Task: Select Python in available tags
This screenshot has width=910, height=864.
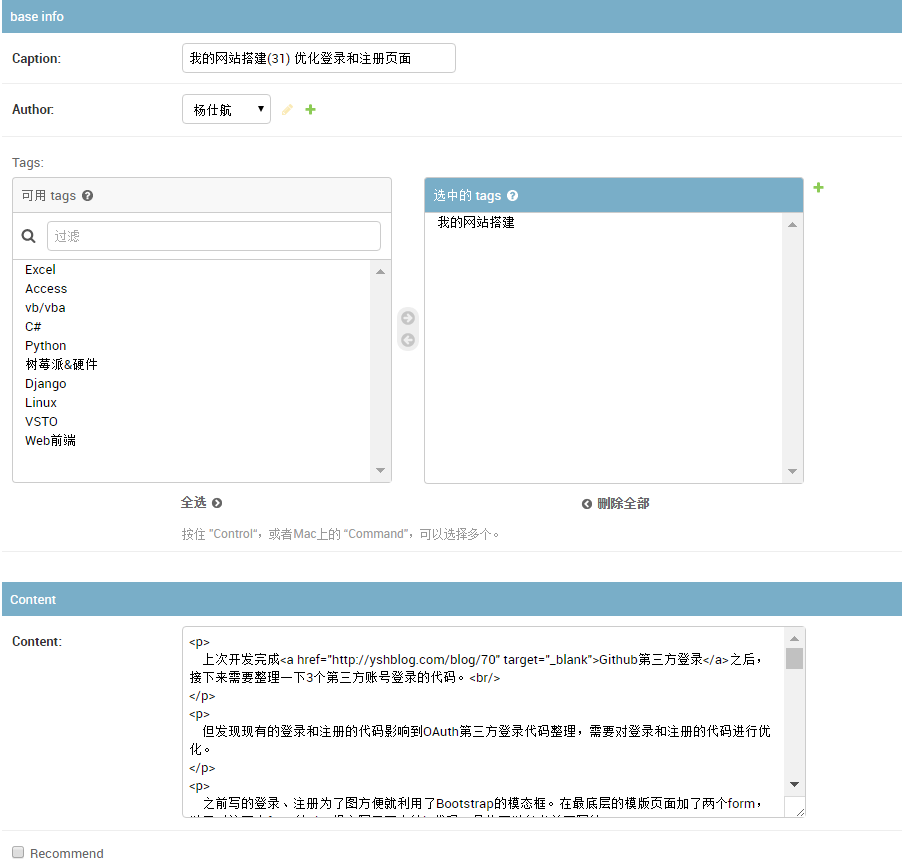Action: point(45,346)
